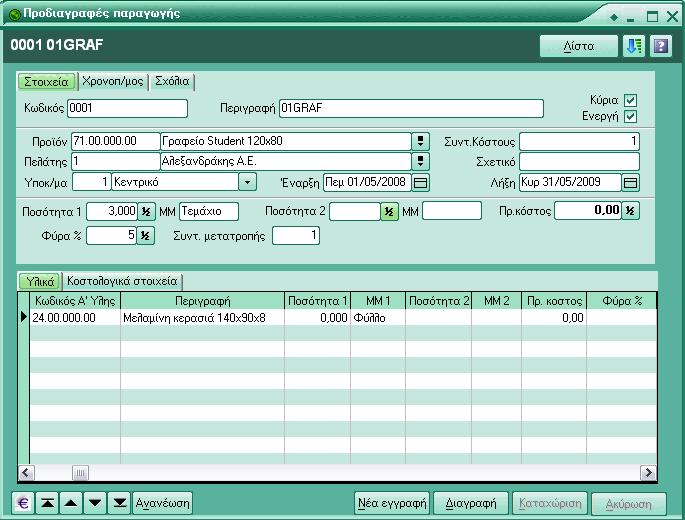Click the grid Περιγραφή column header
This screenshot has height=520, width=685.
[203, 301]
